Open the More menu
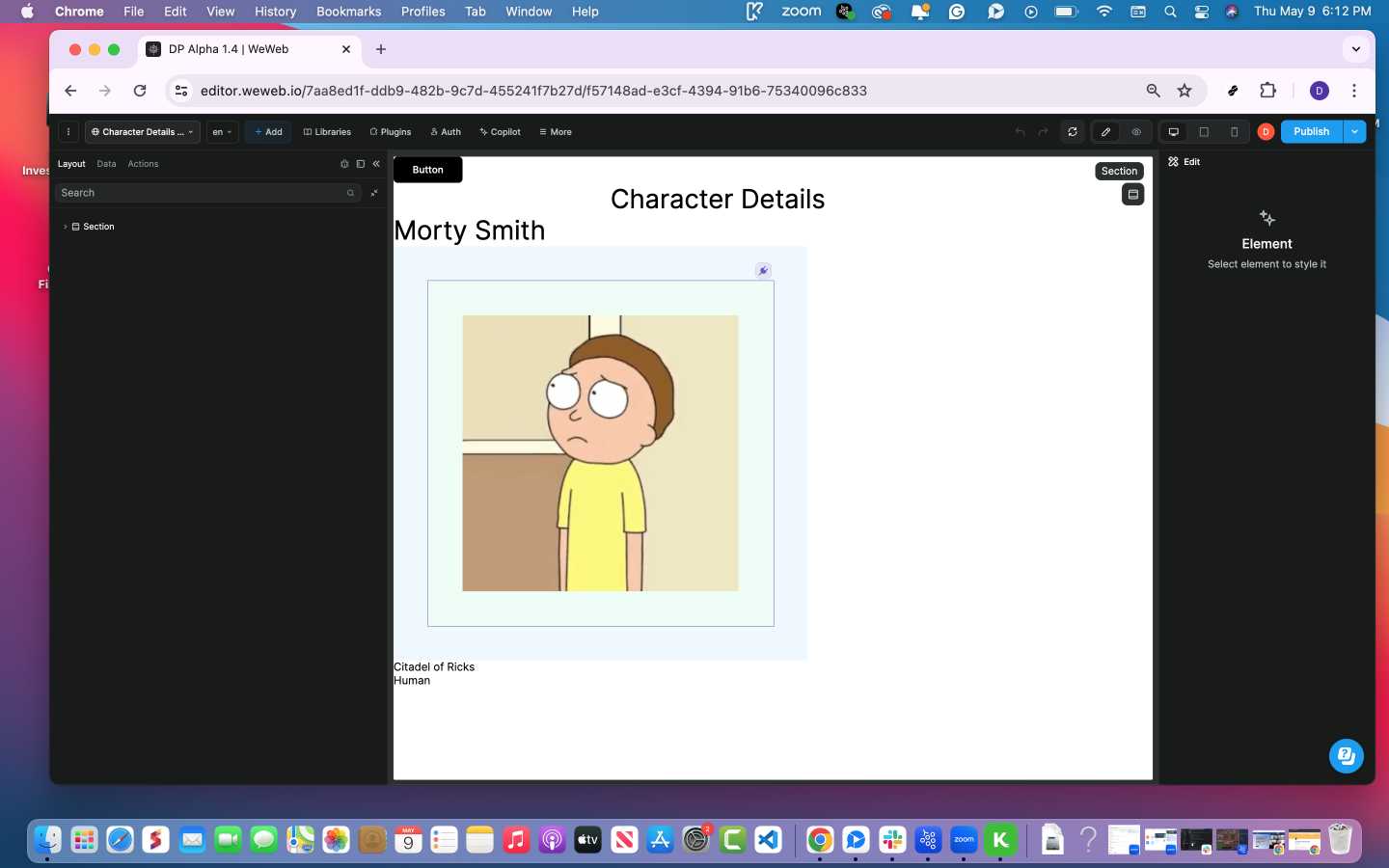Screen dimensions: 1389x868 pyautogui.click(x=556, y=132)
